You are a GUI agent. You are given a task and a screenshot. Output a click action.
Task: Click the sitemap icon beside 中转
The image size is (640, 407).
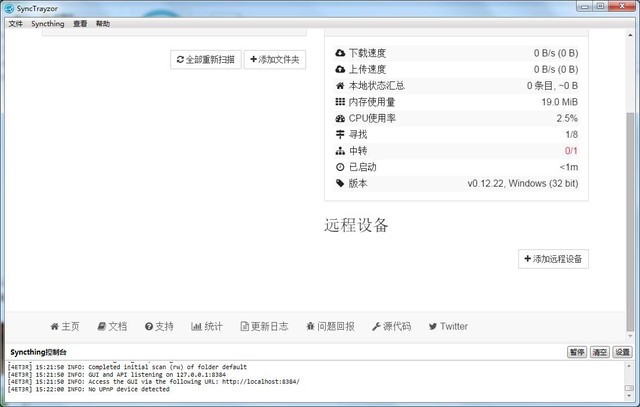click(340, 151)
